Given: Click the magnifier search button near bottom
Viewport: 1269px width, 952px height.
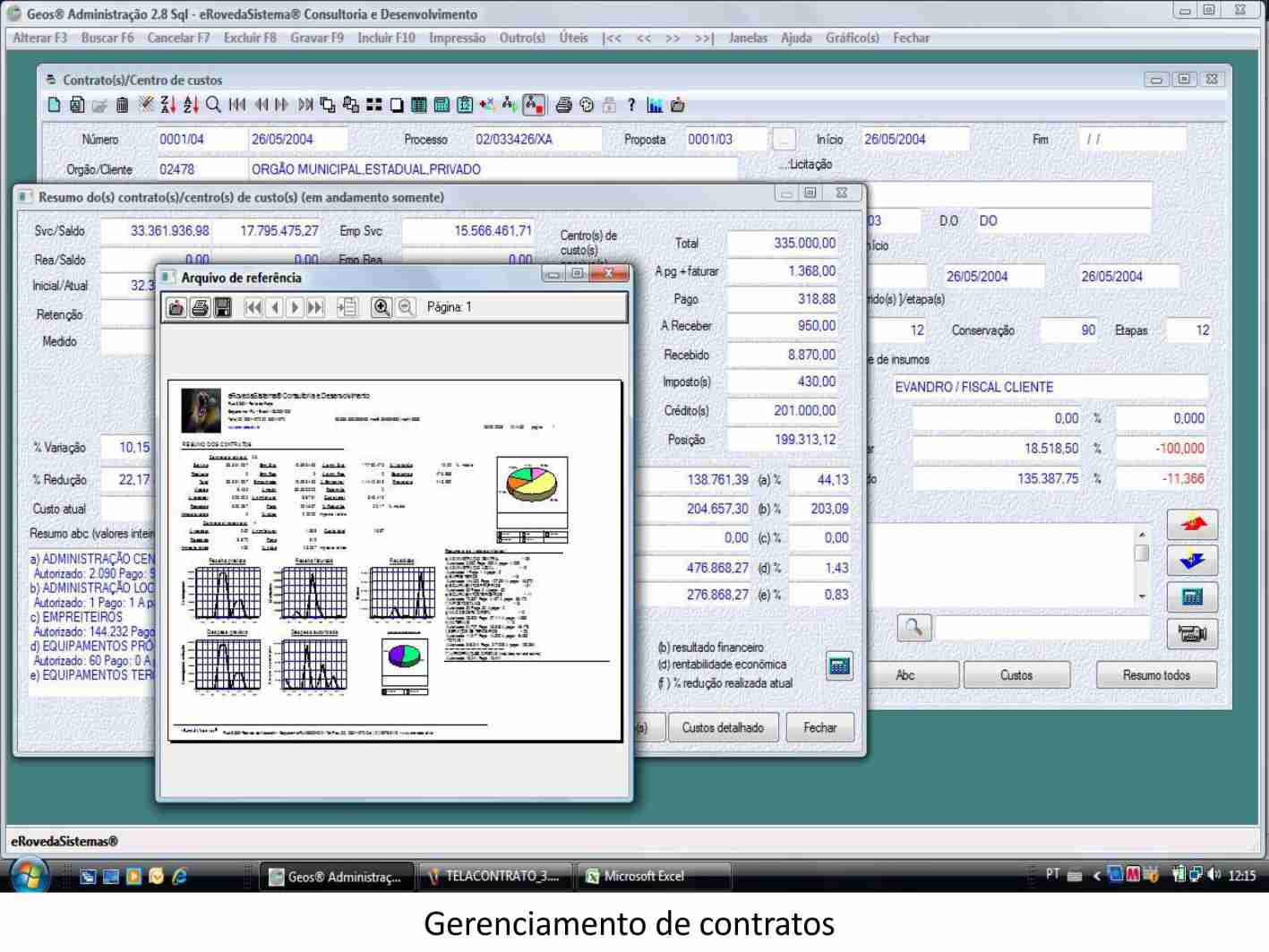Looking at the screenshot, I should coord(914,627).
